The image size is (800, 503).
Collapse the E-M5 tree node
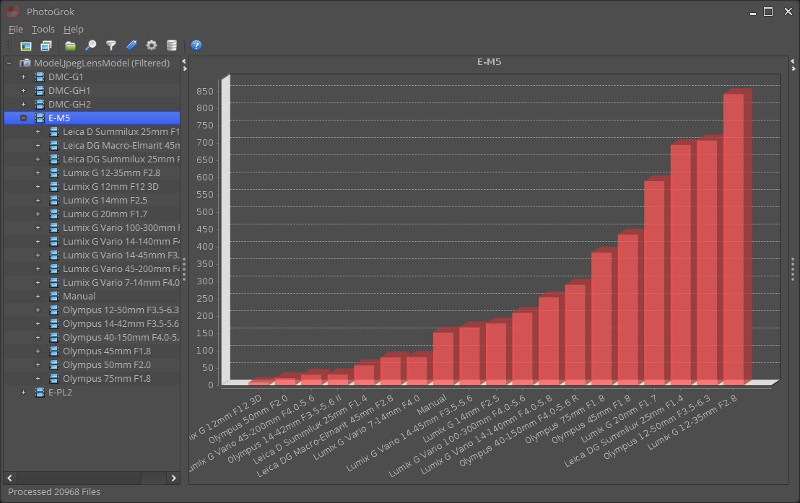[23, 118]
